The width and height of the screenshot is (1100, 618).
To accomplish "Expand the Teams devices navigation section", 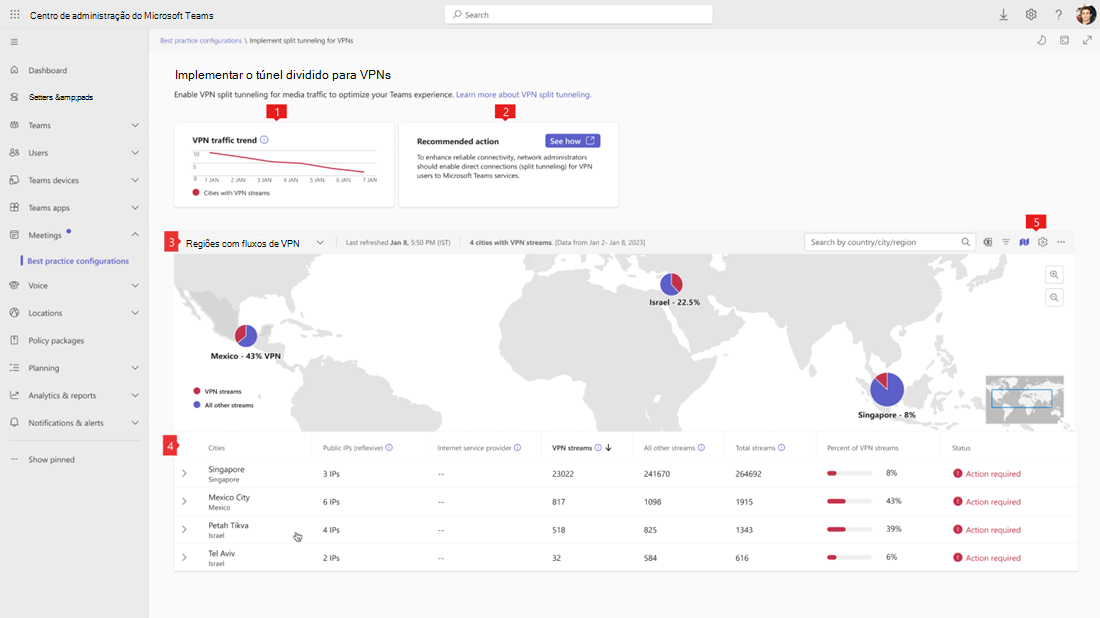I will coord(135,180).
